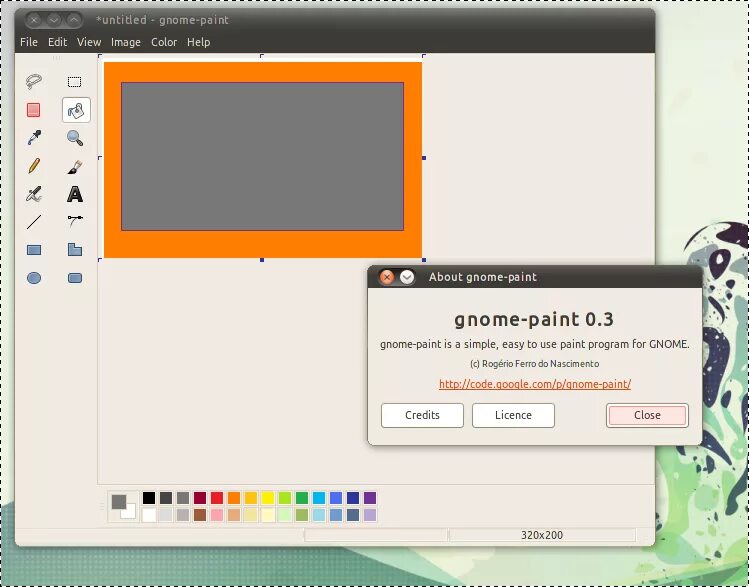
Task: Select the text tool letter A
Action: (x=75, y=194)
